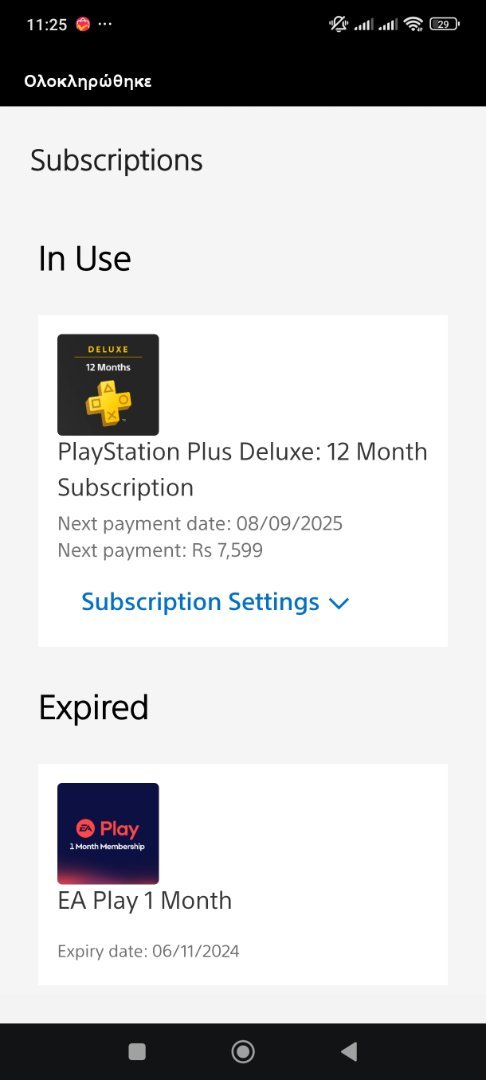486x1080 pixels.
Task: Open the PlayStation Plus Deluxe thumbnail
Action: [108, 384]
